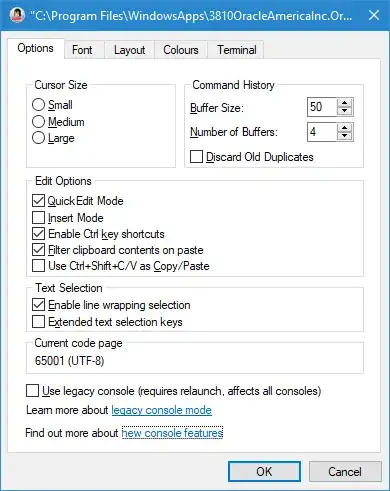Viewport: 390px width, 491px height.
Task: Toggle QuickEdit Mode checkbox
Action: pyautogui.click(x=78, y=201)
